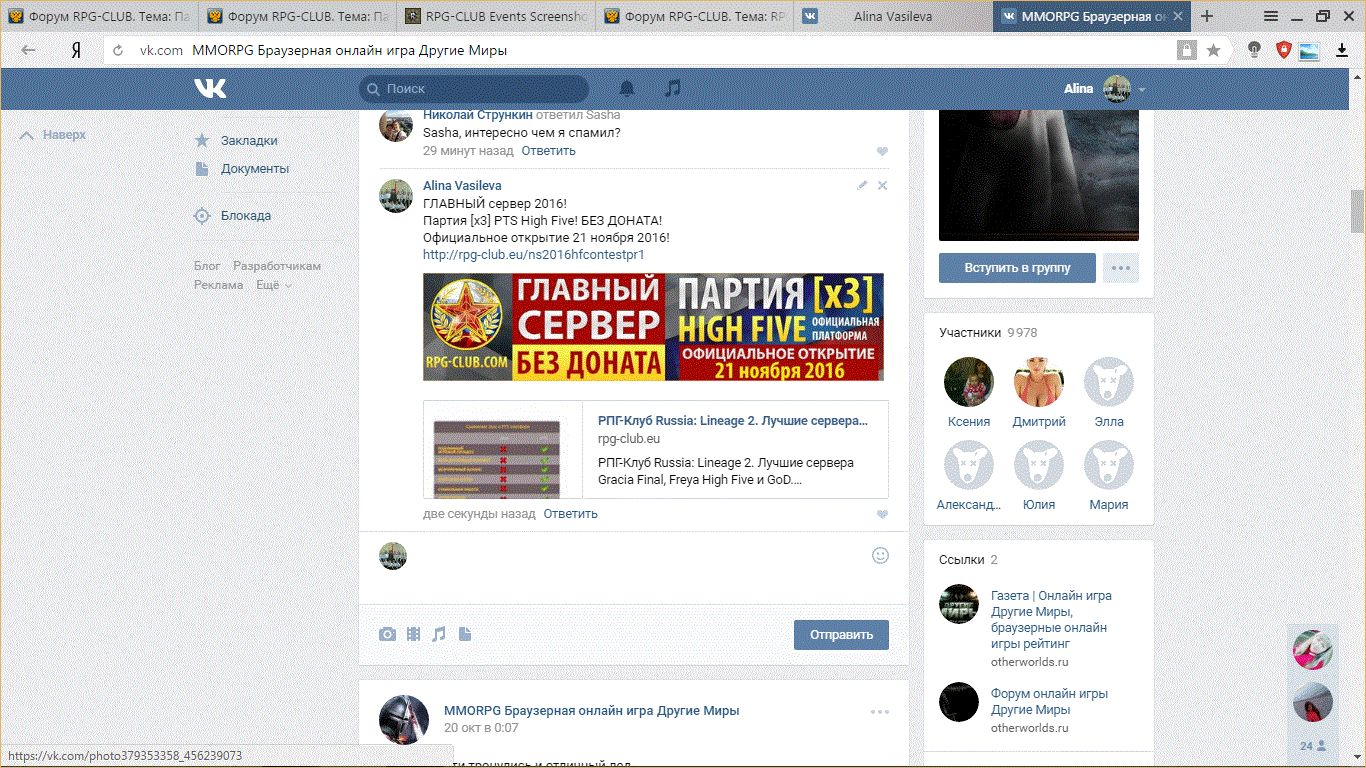Open the 'Главный сервер' banner image
This screenshot has width=1366, height=768.
pos(653,327)
